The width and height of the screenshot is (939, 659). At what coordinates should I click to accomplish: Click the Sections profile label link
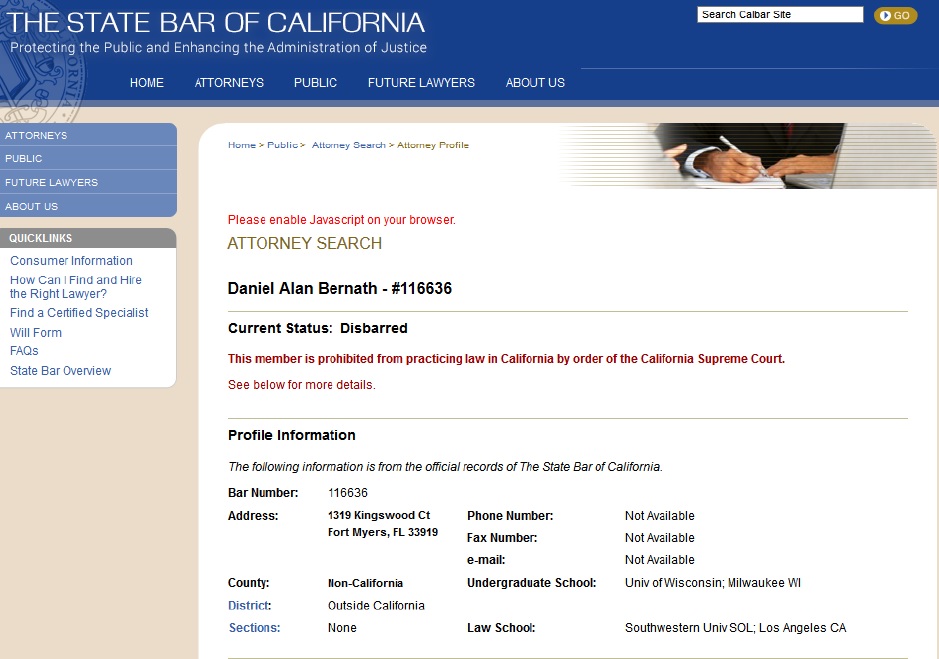point(253,628)
